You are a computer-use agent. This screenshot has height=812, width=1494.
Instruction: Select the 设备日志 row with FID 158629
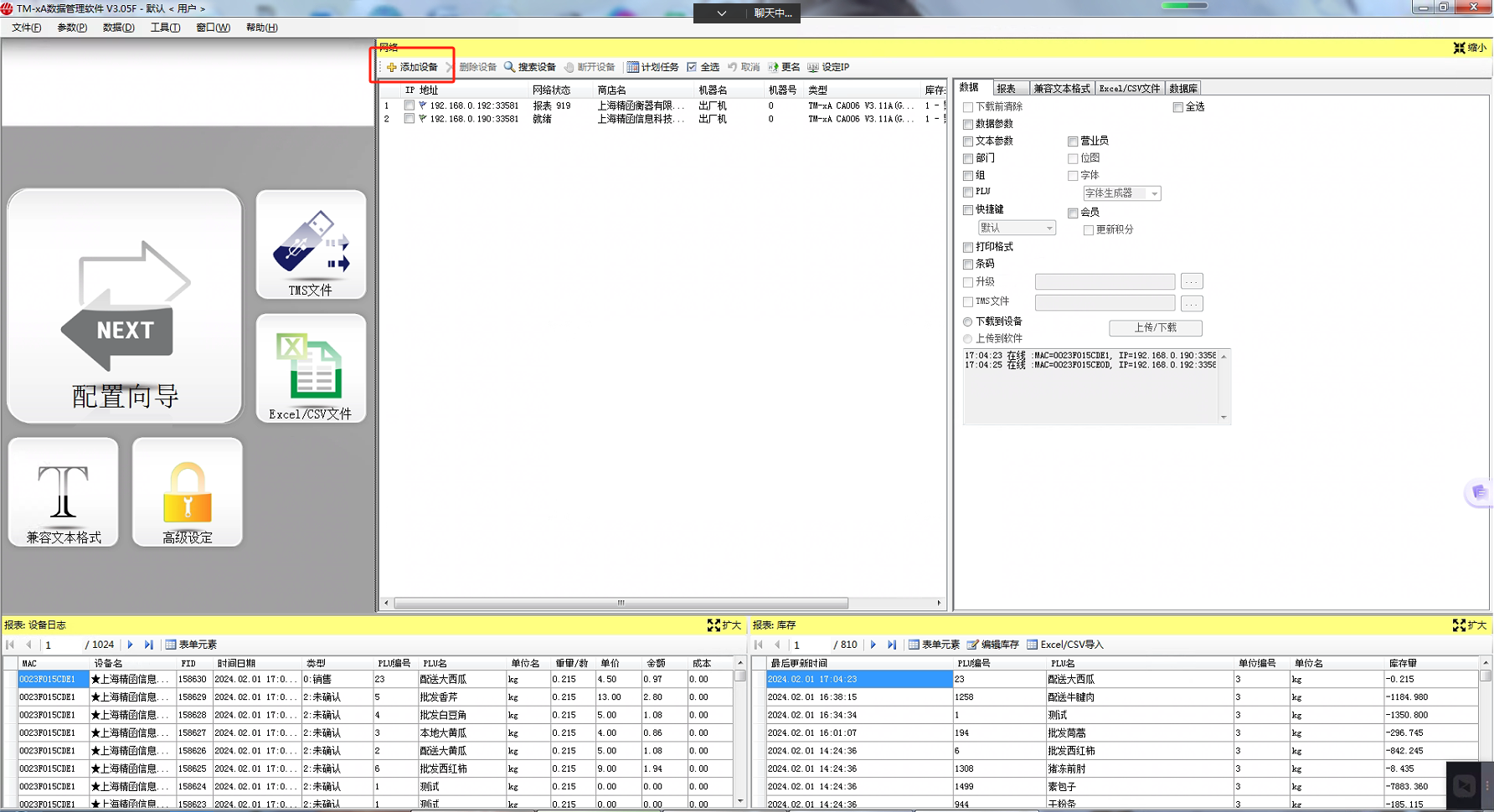[x=375, y=697]
